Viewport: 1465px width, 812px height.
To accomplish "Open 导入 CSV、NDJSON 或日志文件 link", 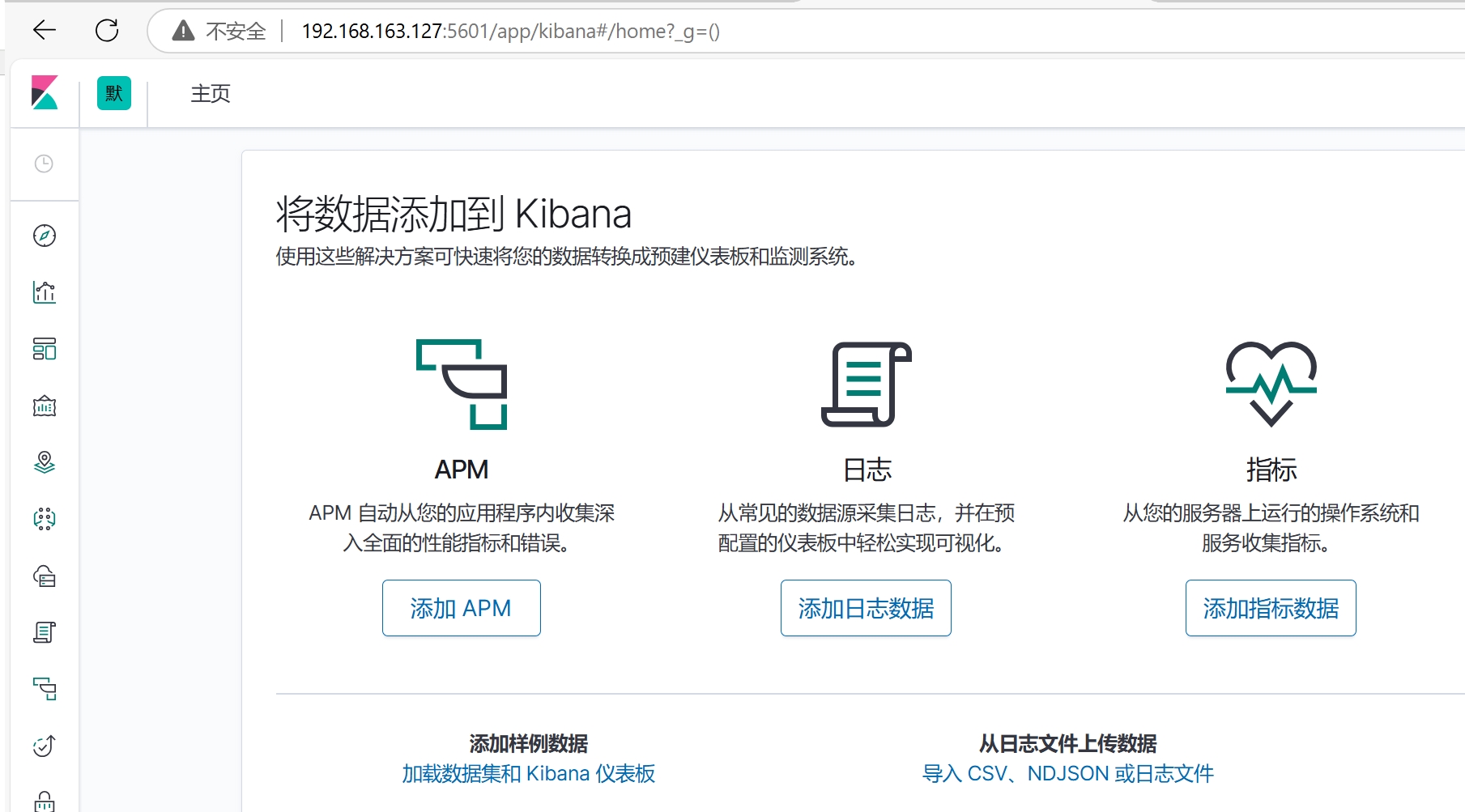I will pos(1067,774).
